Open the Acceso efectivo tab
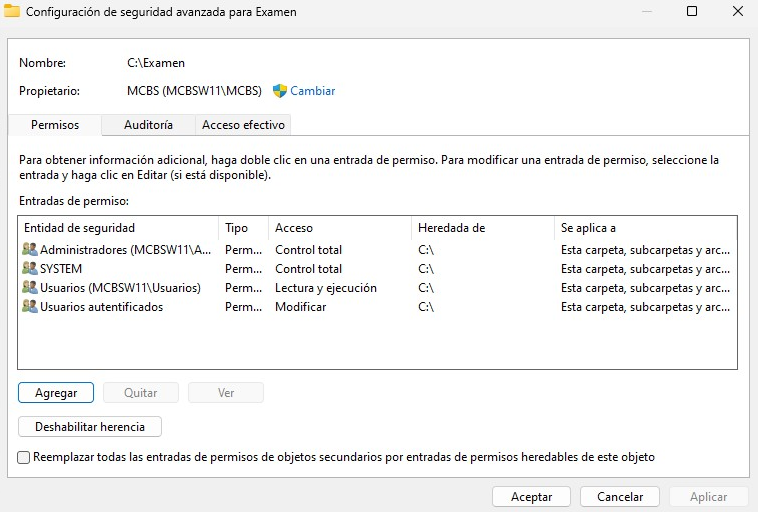 point(243,125)
